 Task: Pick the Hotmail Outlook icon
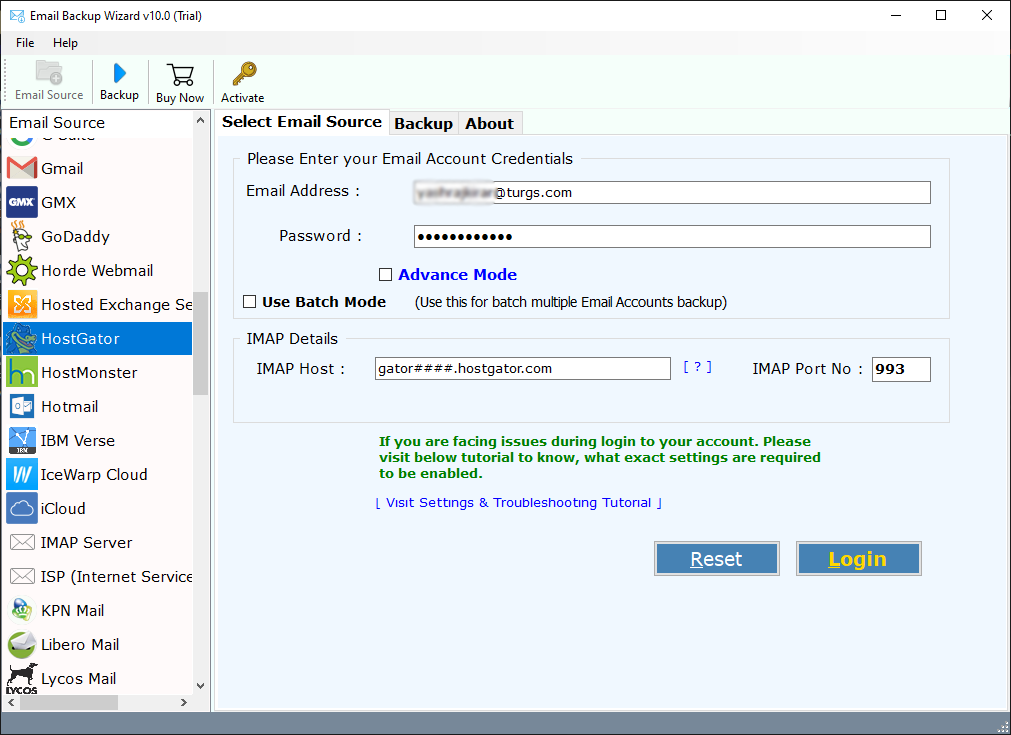(22, 406)
